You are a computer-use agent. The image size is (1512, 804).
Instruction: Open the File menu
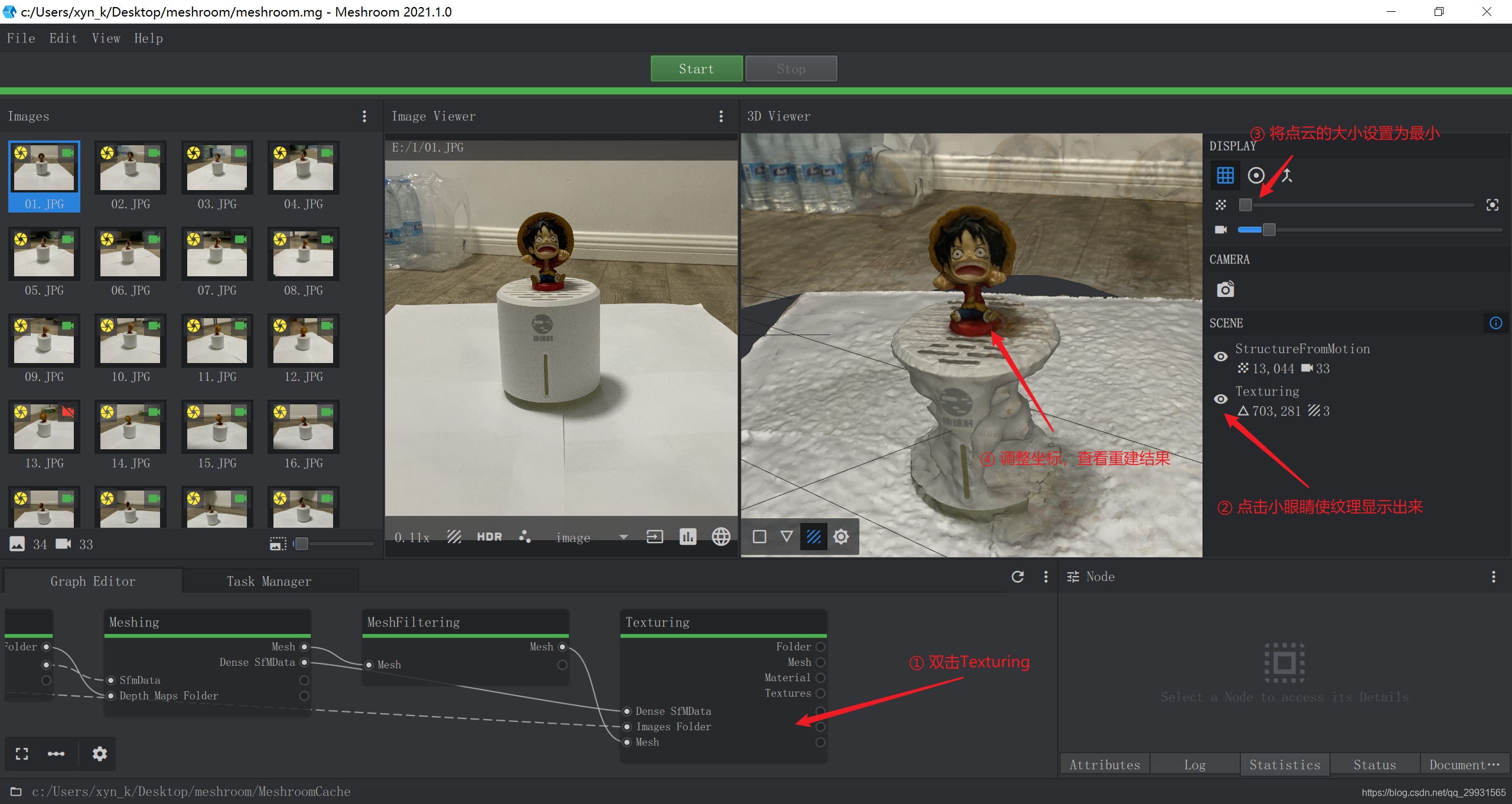21,38
